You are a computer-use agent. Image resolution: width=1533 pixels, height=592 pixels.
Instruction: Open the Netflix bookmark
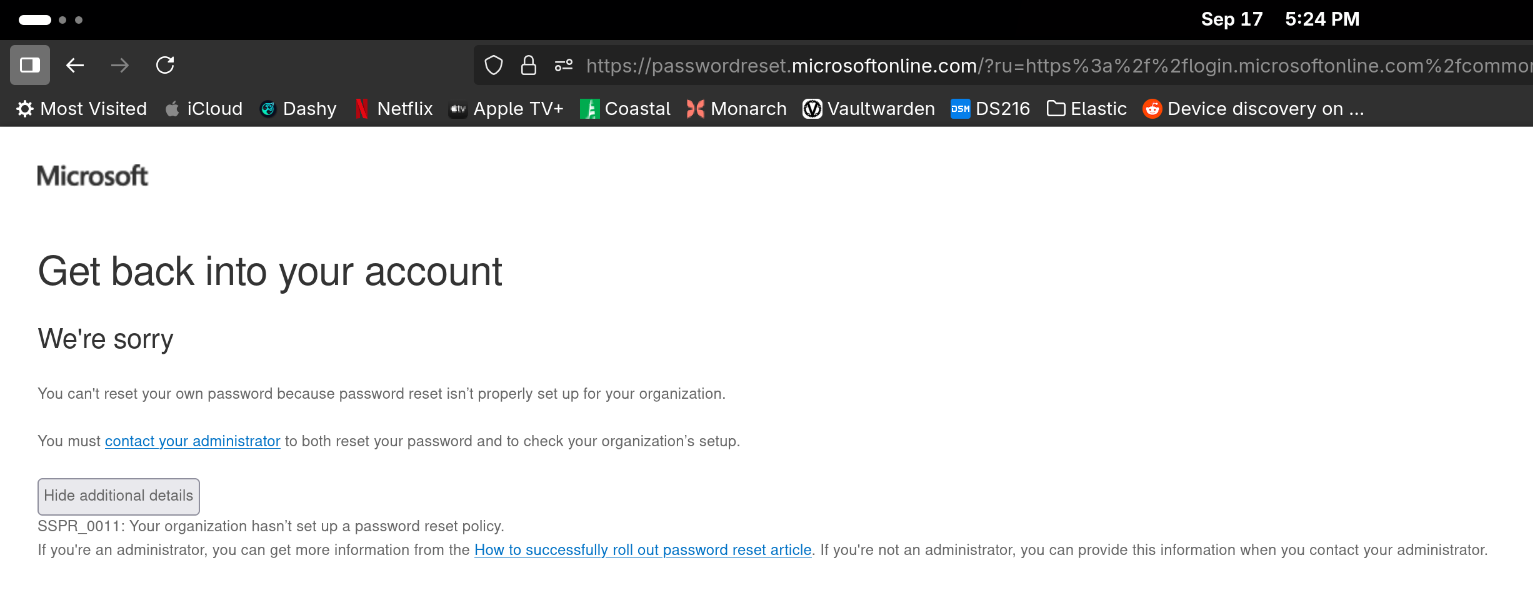(393, 109)
